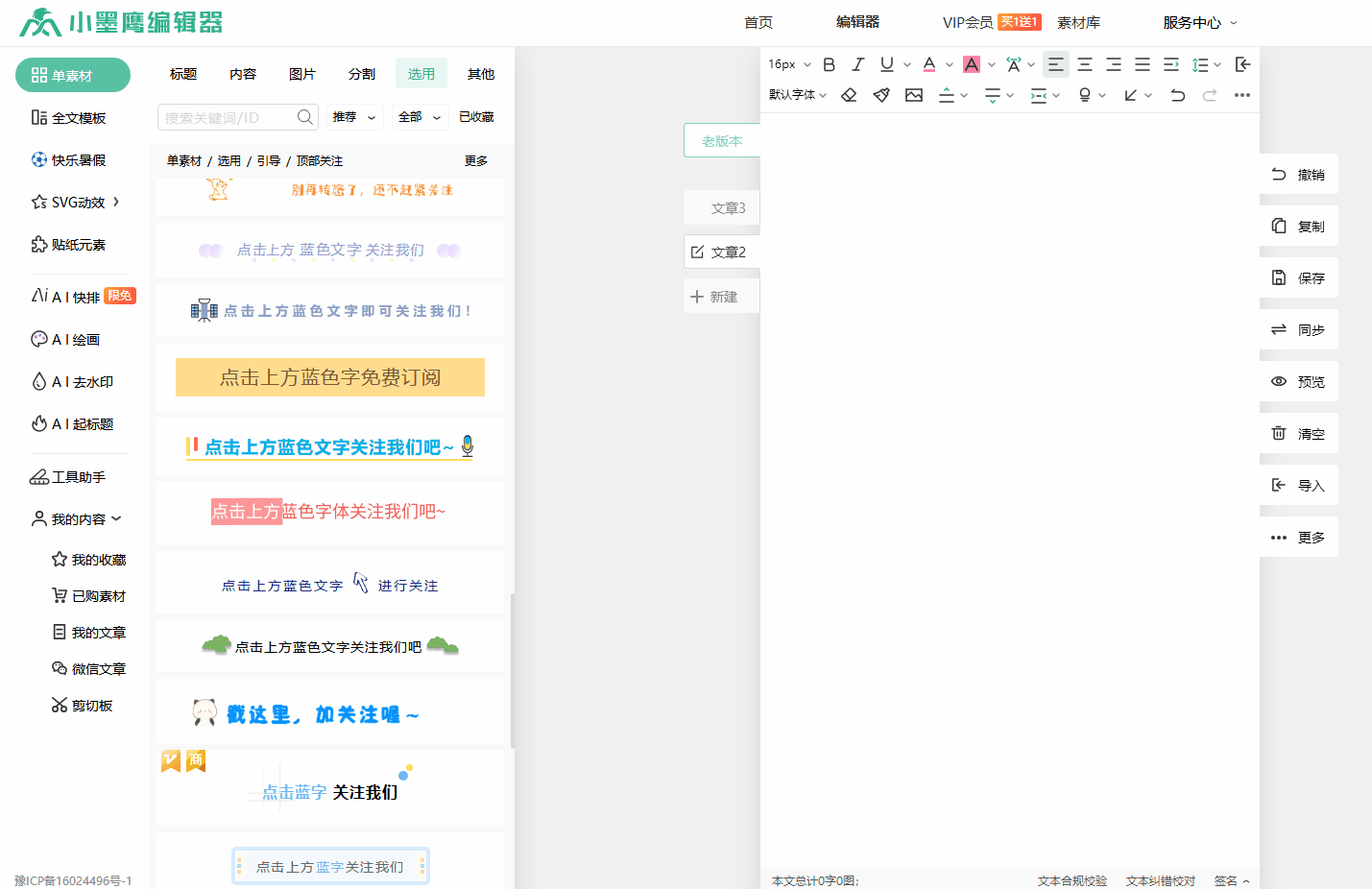Preview the article with 预览
Screen dimensions: 1372x889
tap(1299, 382)
